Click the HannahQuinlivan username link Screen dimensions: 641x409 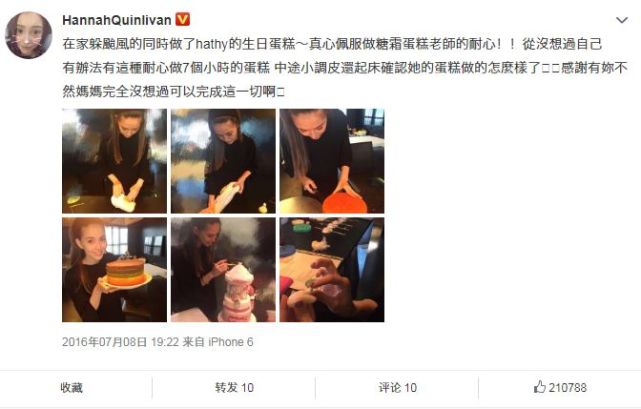click(117, 20)
